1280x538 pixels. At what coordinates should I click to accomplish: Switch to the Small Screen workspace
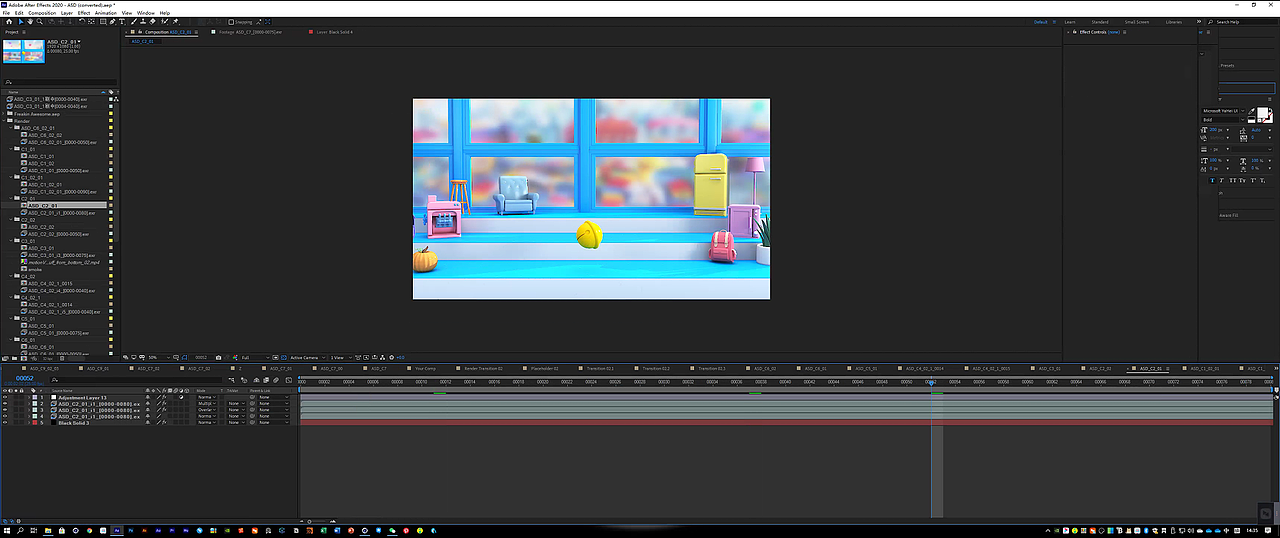[x=1137, y=21]
